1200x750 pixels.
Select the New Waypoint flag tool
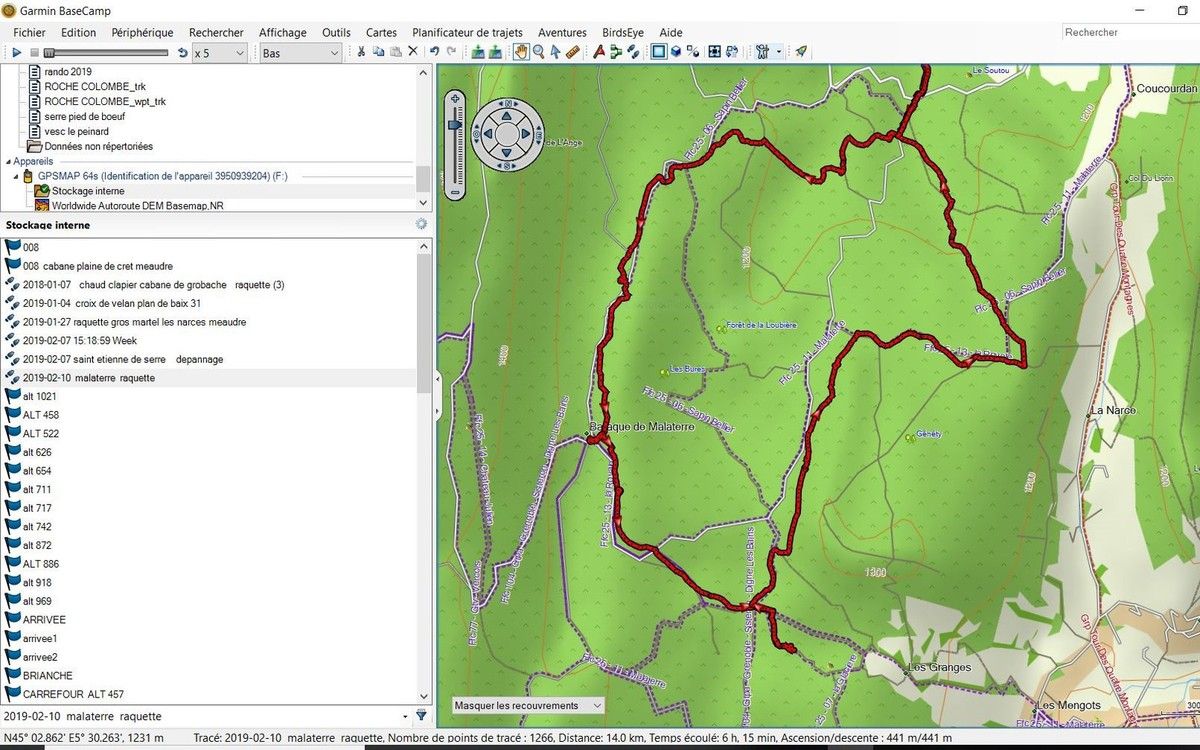point(599,52)
